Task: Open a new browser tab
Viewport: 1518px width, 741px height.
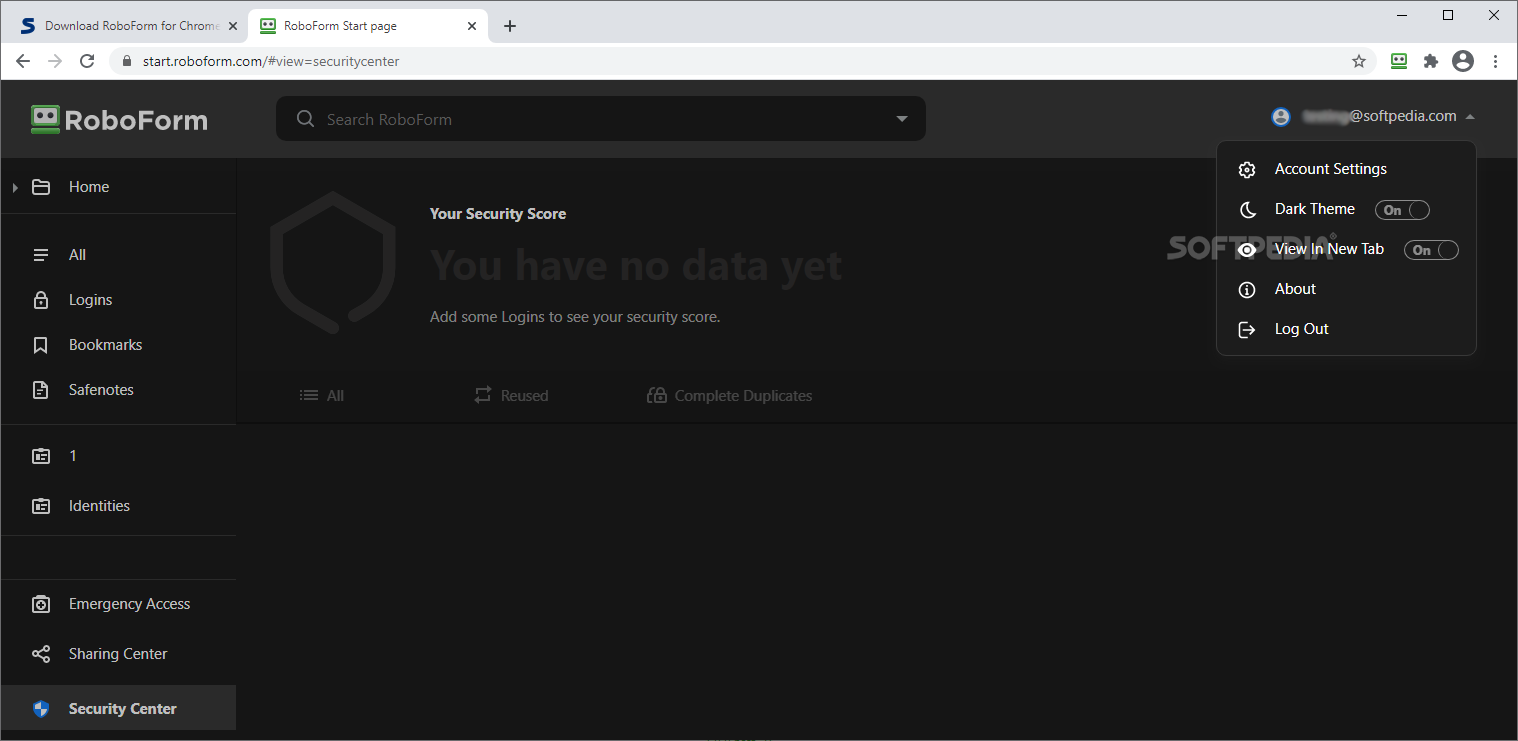Action: 510,26
